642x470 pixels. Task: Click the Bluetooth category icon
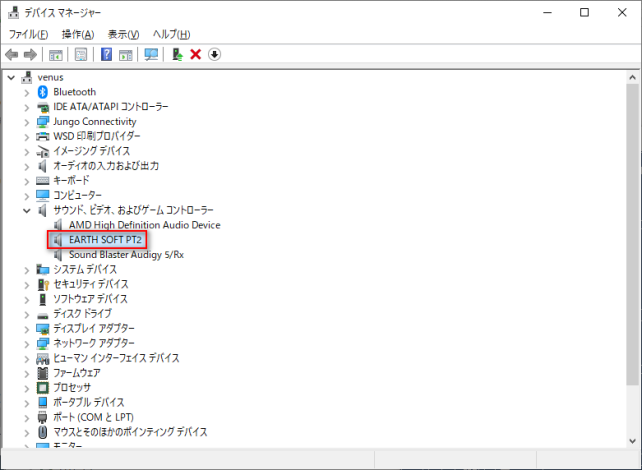point(43,92)
